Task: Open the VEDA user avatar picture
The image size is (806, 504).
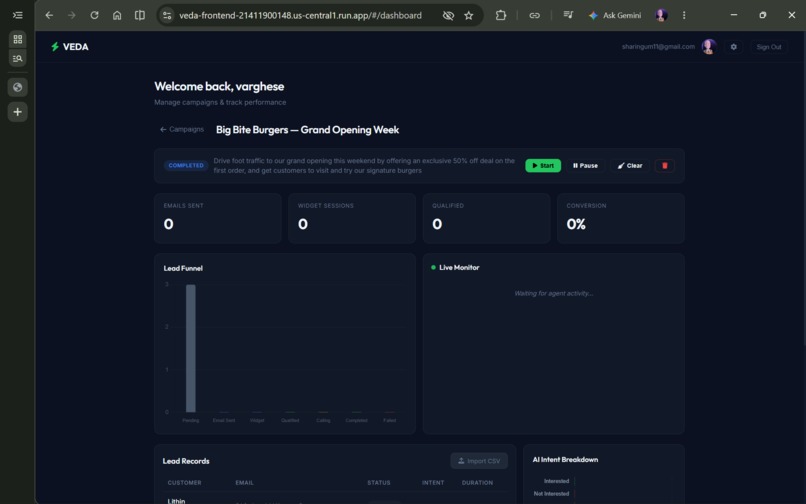Action: (x=709, y=47)
